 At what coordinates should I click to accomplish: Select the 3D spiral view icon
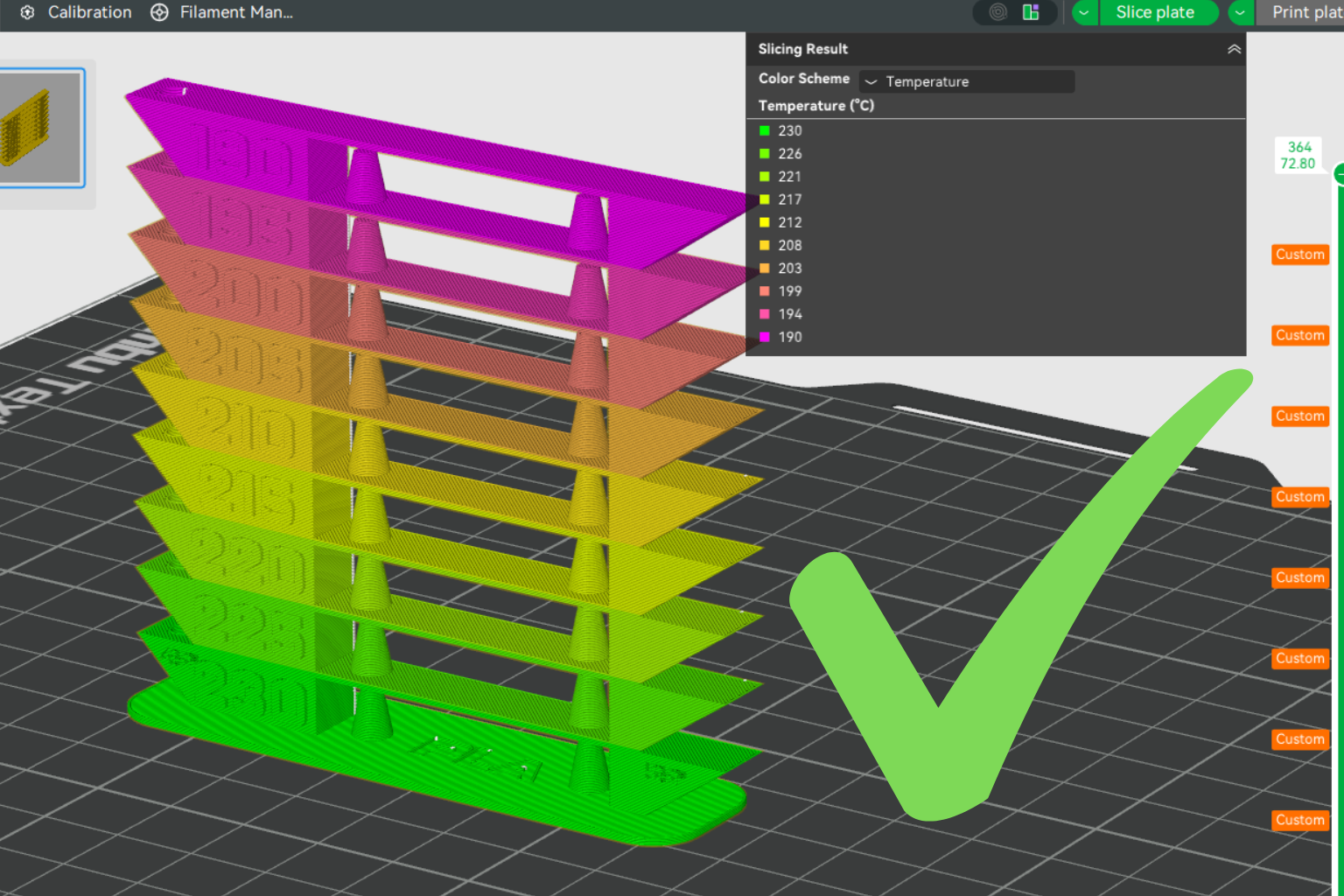click(998, 12)
